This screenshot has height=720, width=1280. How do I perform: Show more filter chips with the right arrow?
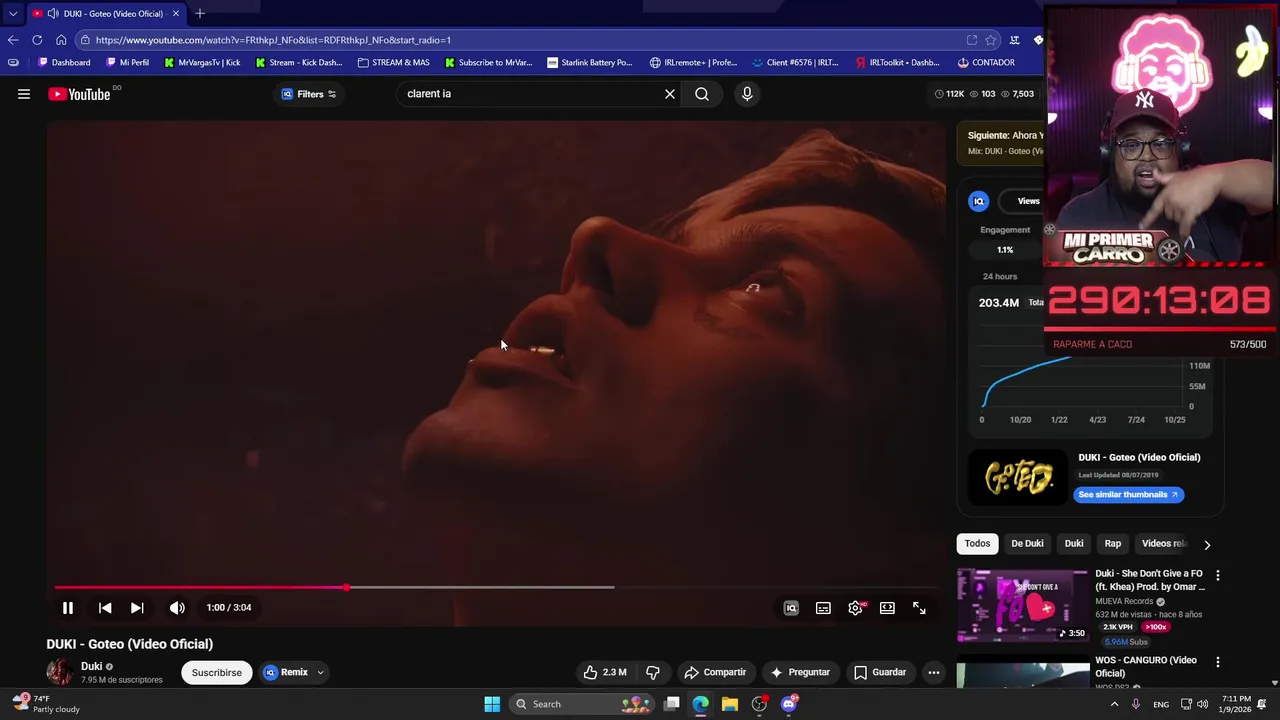point(1207,545)
